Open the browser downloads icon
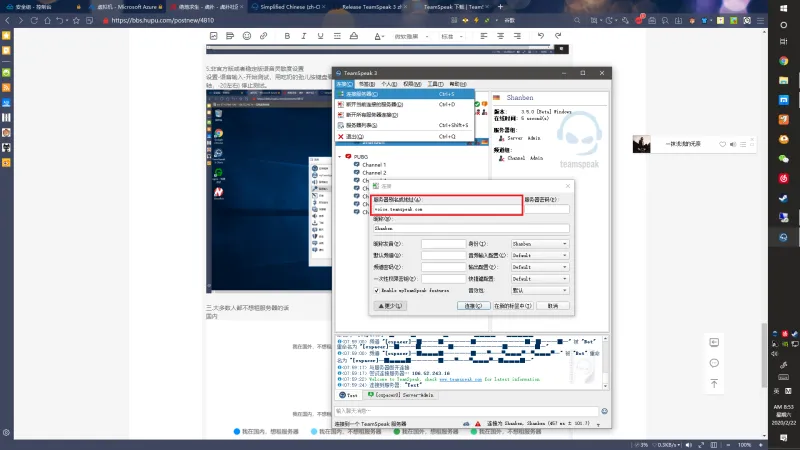The image size is (800, 450). [678, 20]
